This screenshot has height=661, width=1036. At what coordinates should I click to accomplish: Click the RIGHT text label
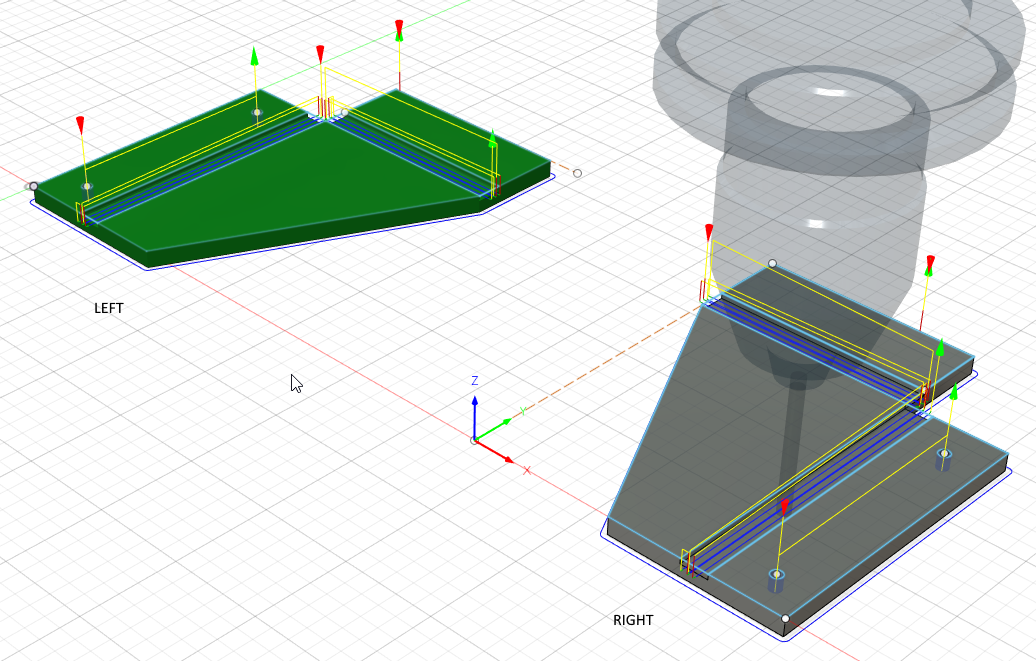633,620
